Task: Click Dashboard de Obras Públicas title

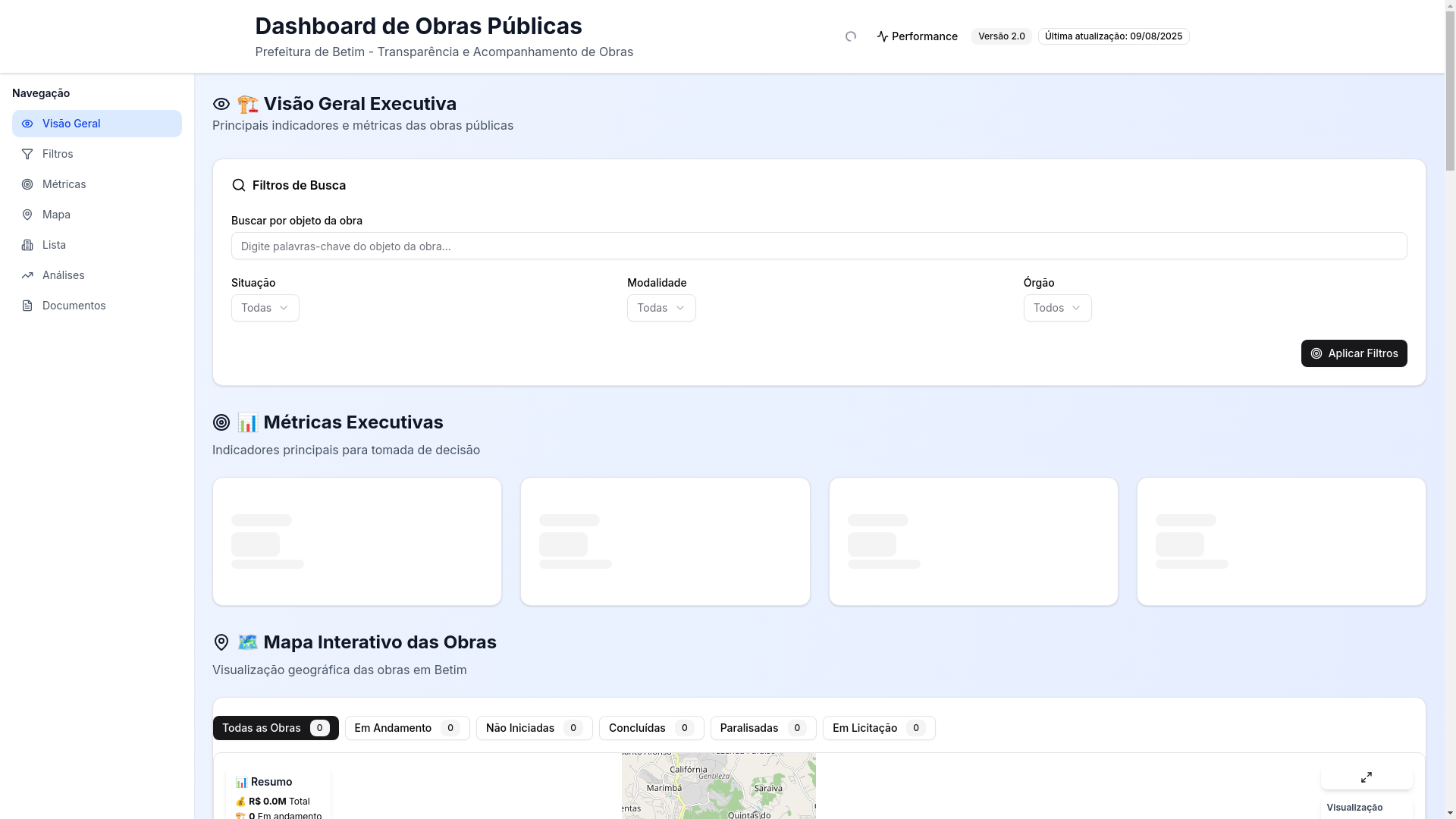Action: (419, 26)
